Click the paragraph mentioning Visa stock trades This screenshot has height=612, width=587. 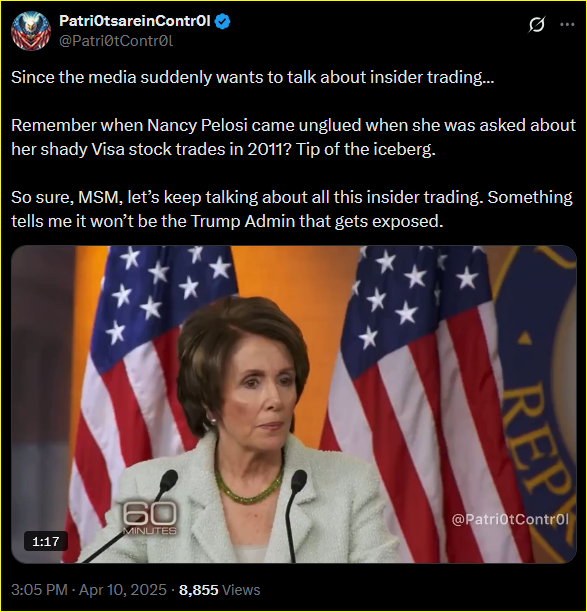pyautogui.click(x=294, y=137)
